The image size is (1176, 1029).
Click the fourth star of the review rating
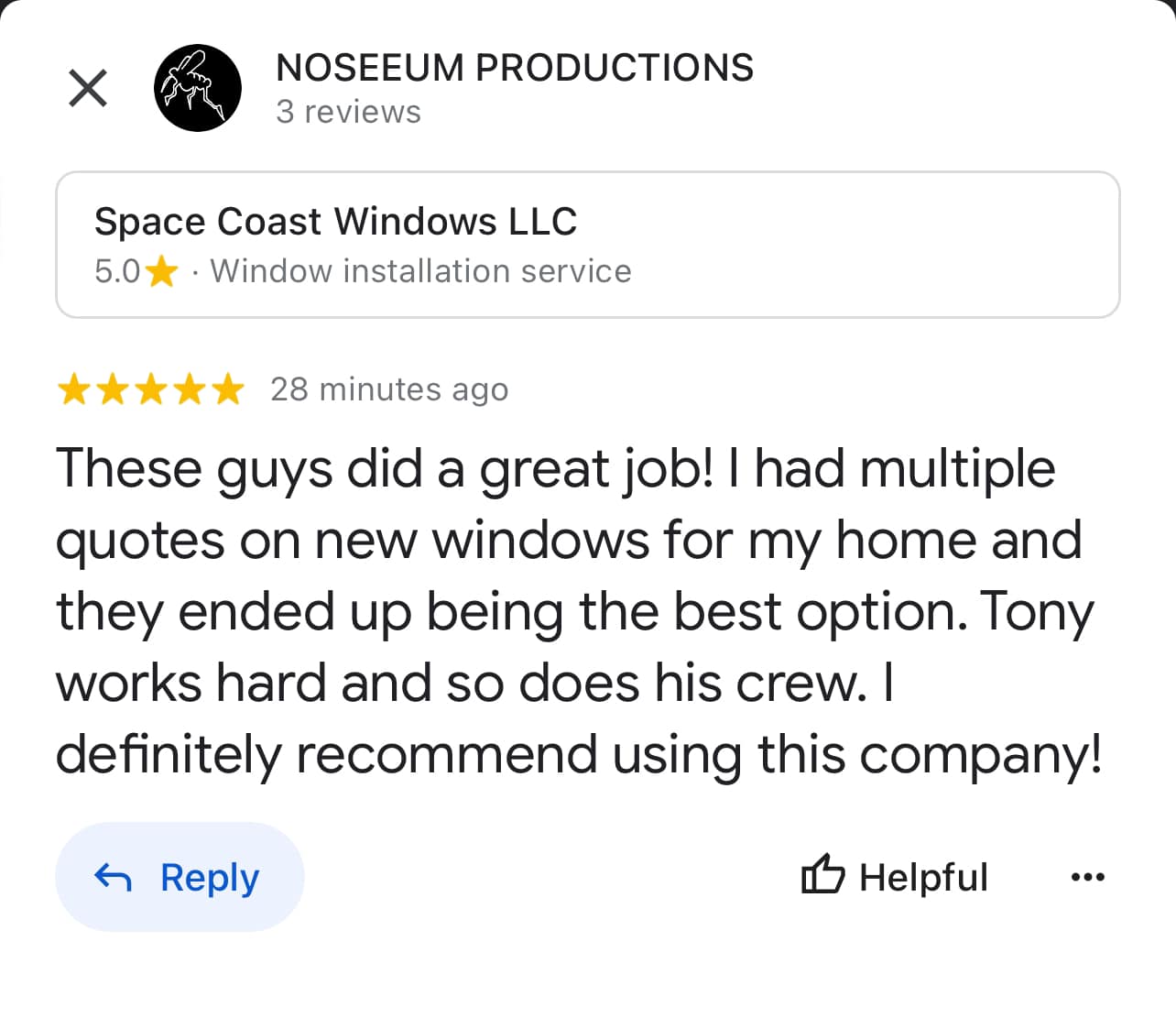tap(190, 389)
